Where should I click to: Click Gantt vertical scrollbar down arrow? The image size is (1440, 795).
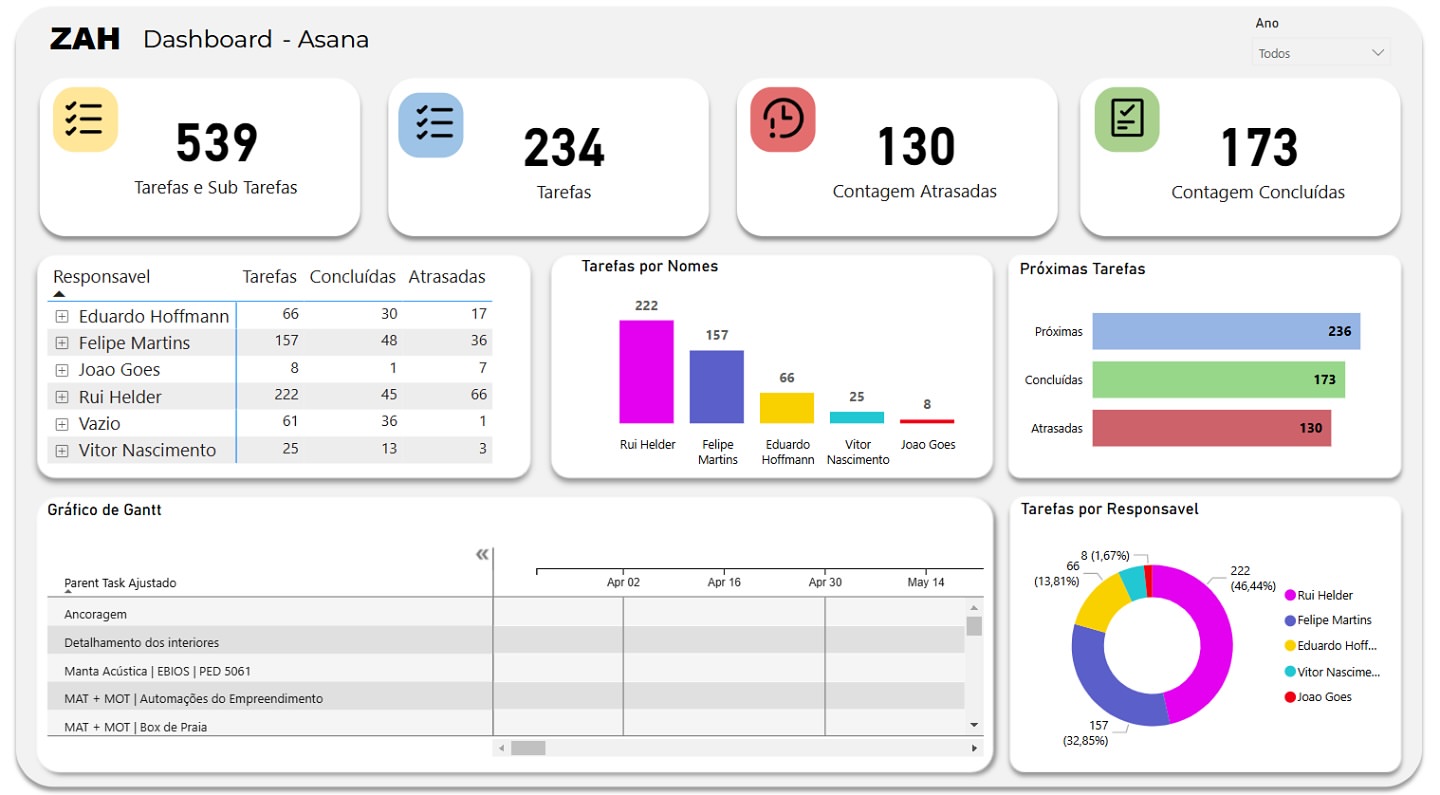click(x=974, y=724)
